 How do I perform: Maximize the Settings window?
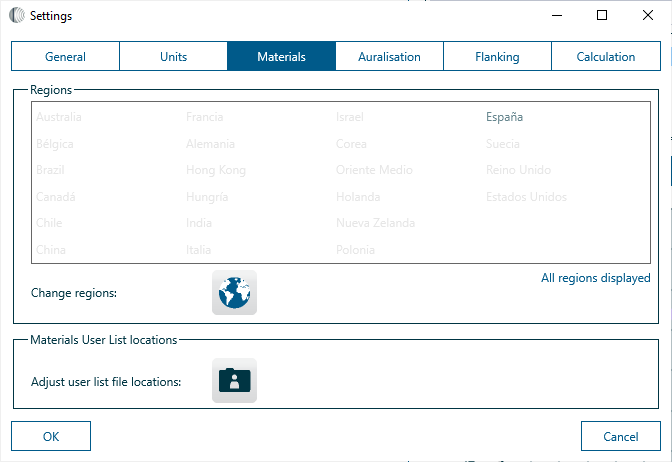pyautogui.click(x=602, y=15)
